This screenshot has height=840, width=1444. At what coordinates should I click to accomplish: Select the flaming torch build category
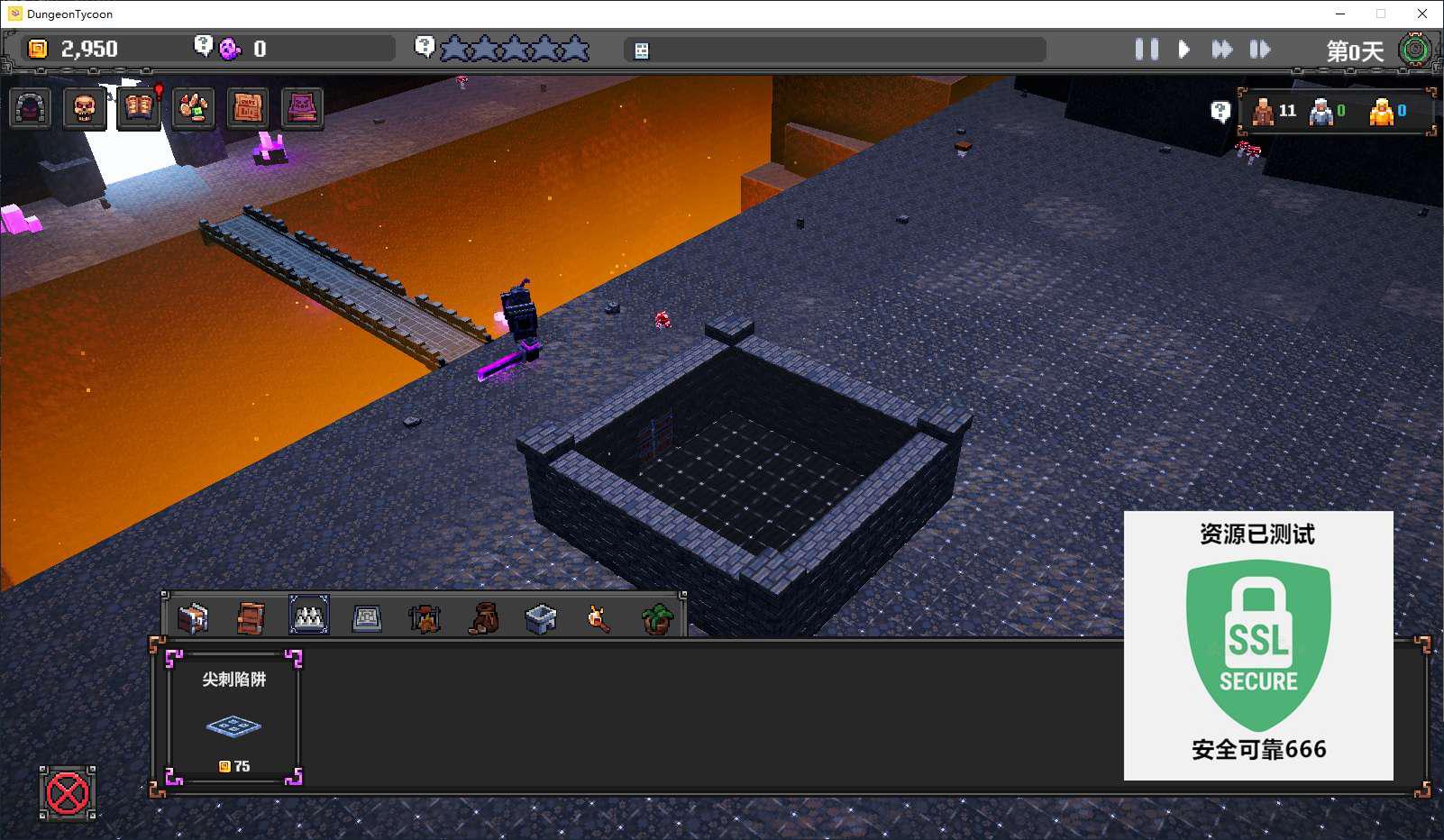[x=598, y=618]
